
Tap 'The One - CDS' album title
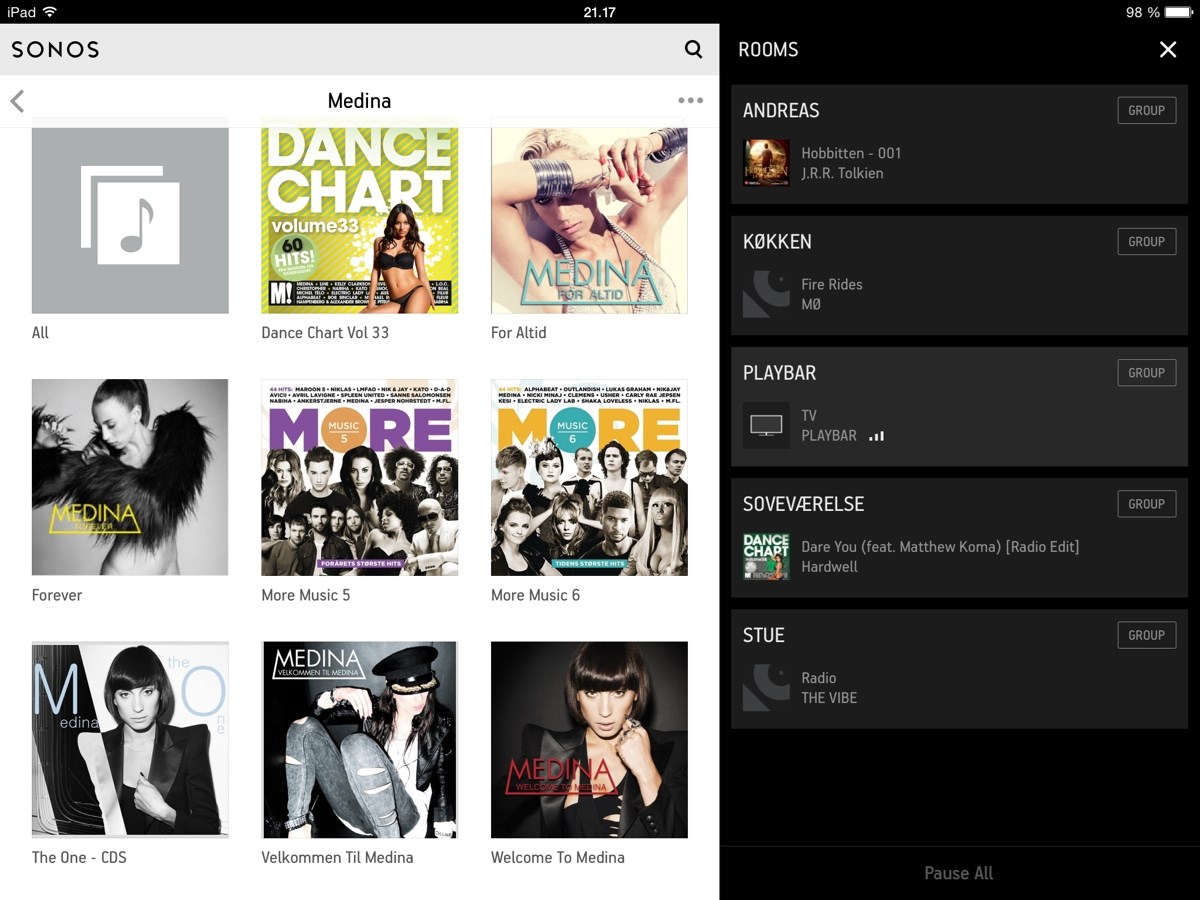(79, 857)
